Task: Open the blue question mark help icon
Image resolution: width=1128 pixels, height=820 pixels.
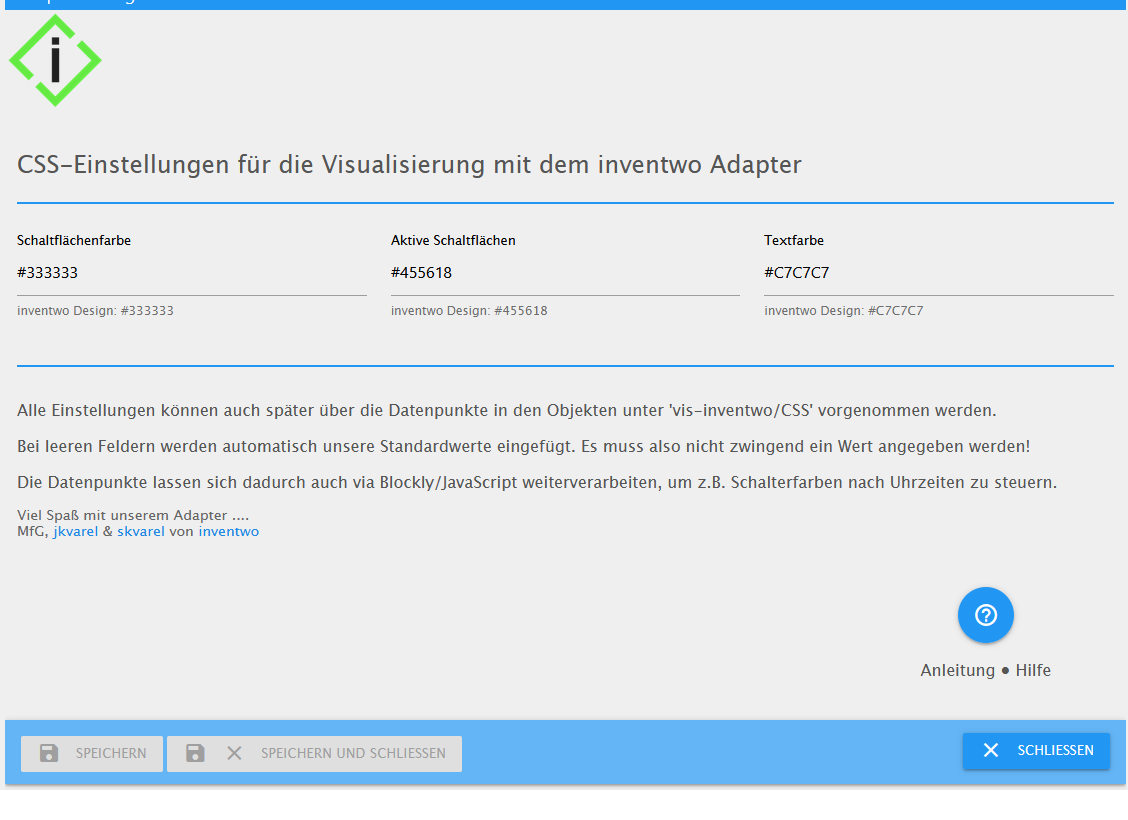Action: coord(986,615)
